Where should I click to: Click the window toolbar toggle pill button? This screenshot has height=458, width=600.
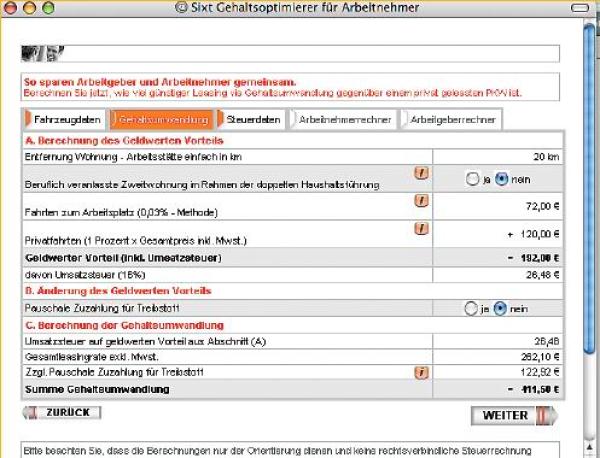580,8
